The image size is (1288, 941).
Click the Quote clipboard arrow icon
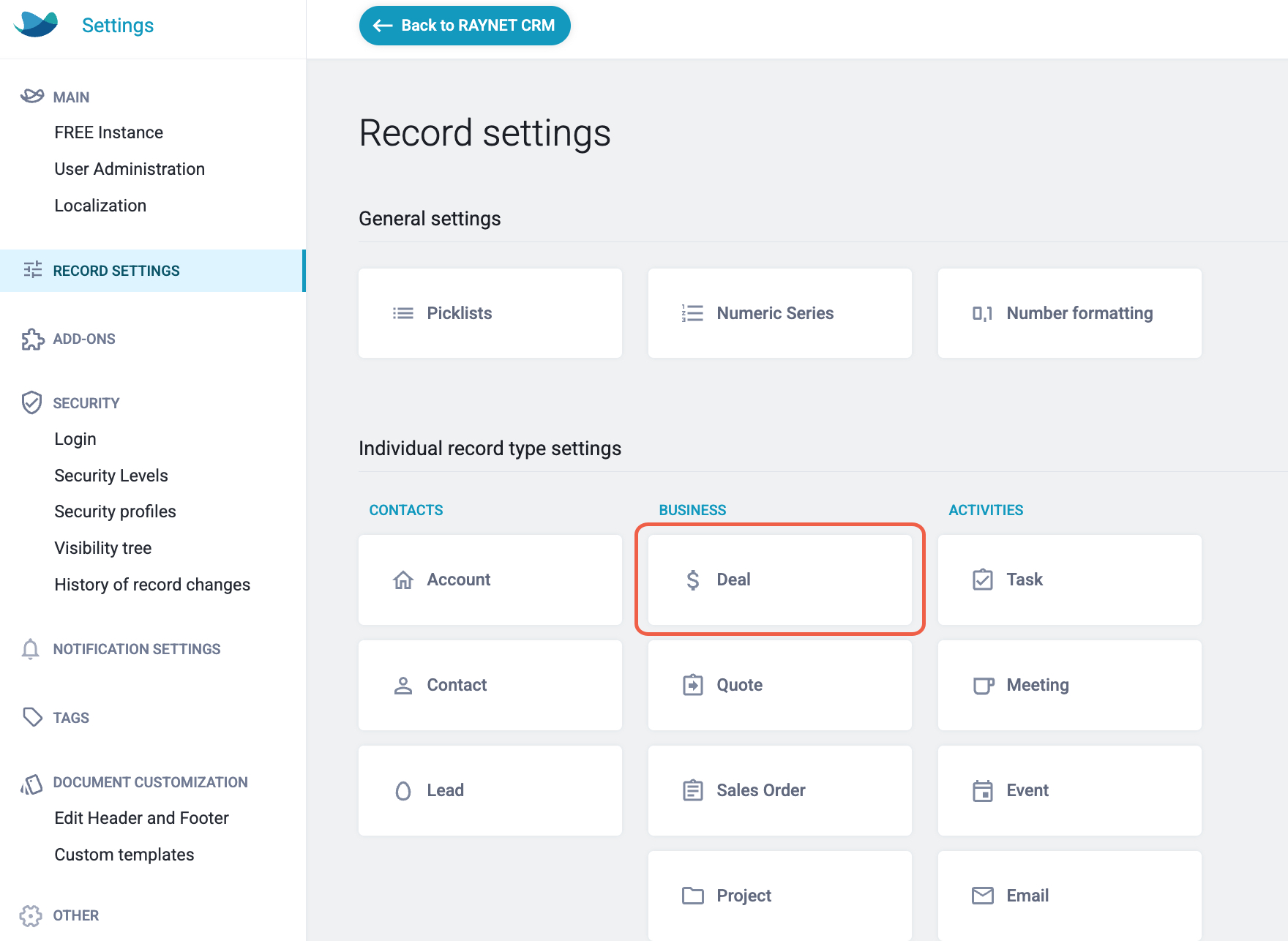pos(693,685)
